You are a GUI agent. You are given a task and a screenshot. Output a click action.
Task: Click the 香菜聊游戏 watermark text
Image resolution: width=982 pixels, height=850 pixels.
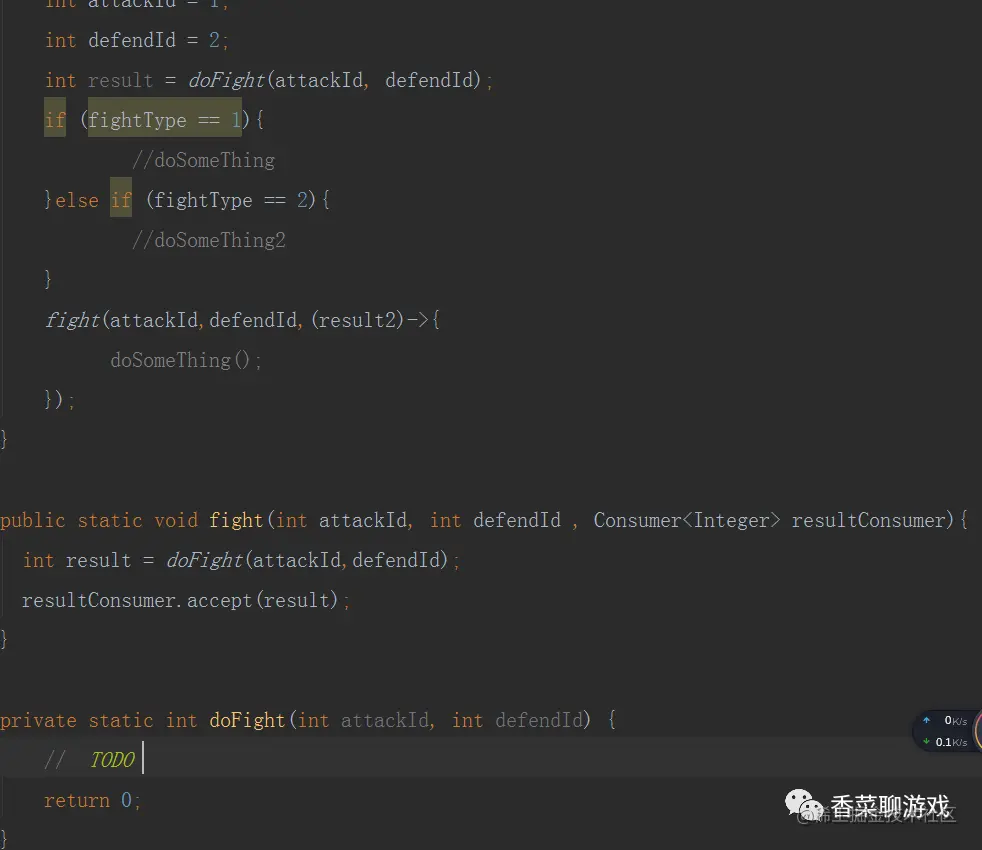click(890, 806)
